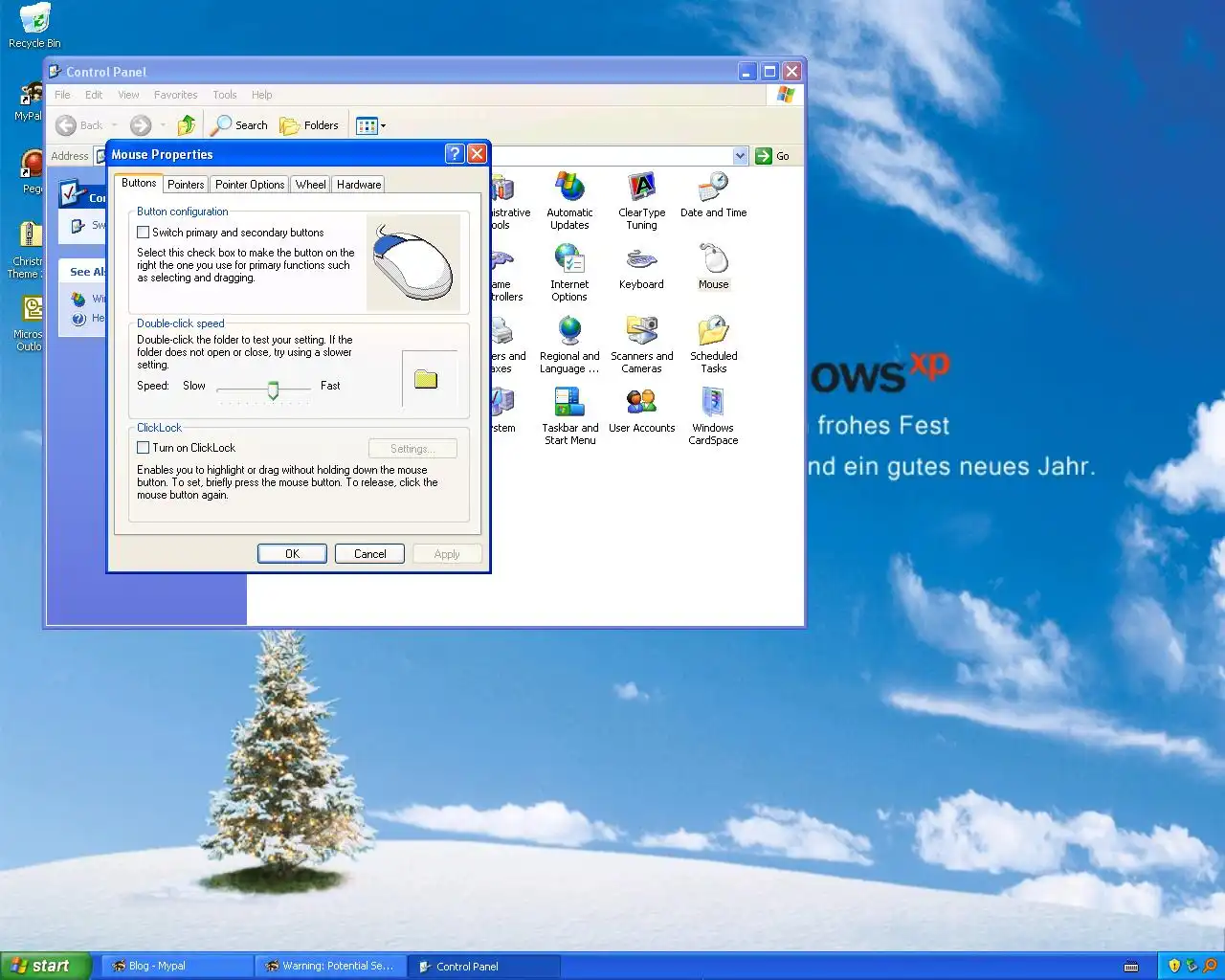Click the Recycle Bin desktop icon

[34, 26]
